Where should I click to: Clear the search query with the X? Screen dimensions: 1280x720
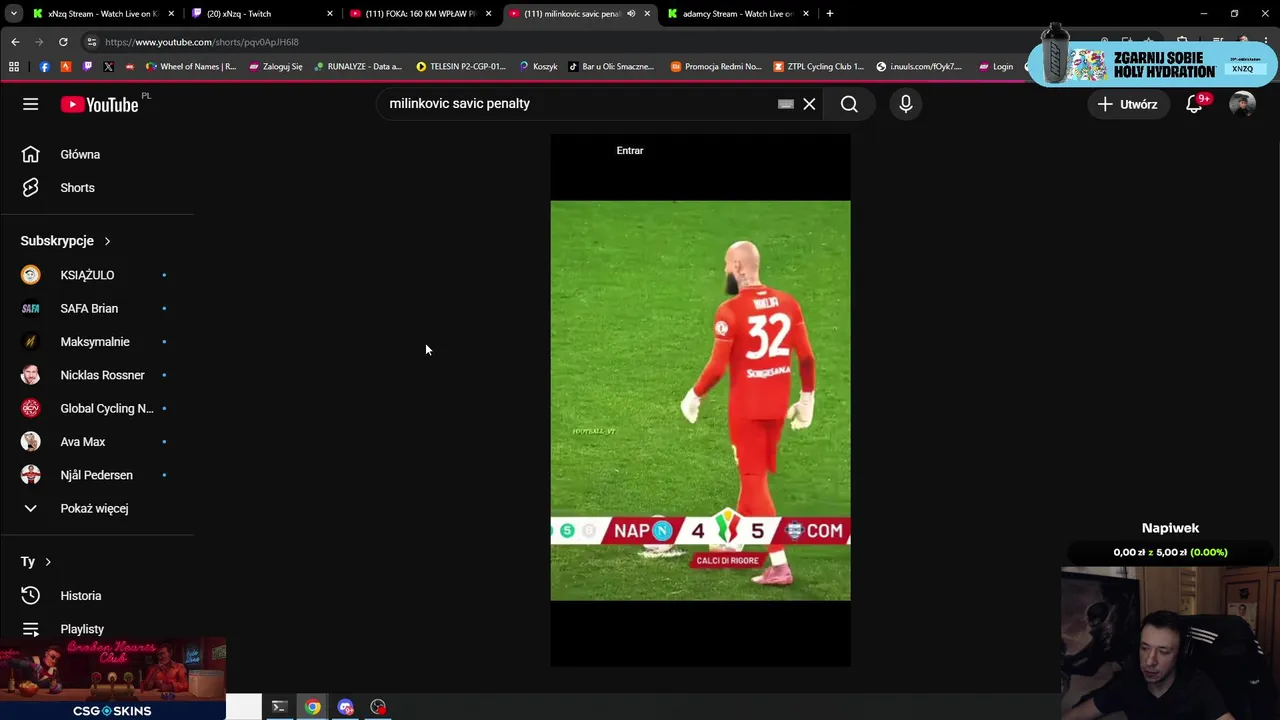point(809,104)
